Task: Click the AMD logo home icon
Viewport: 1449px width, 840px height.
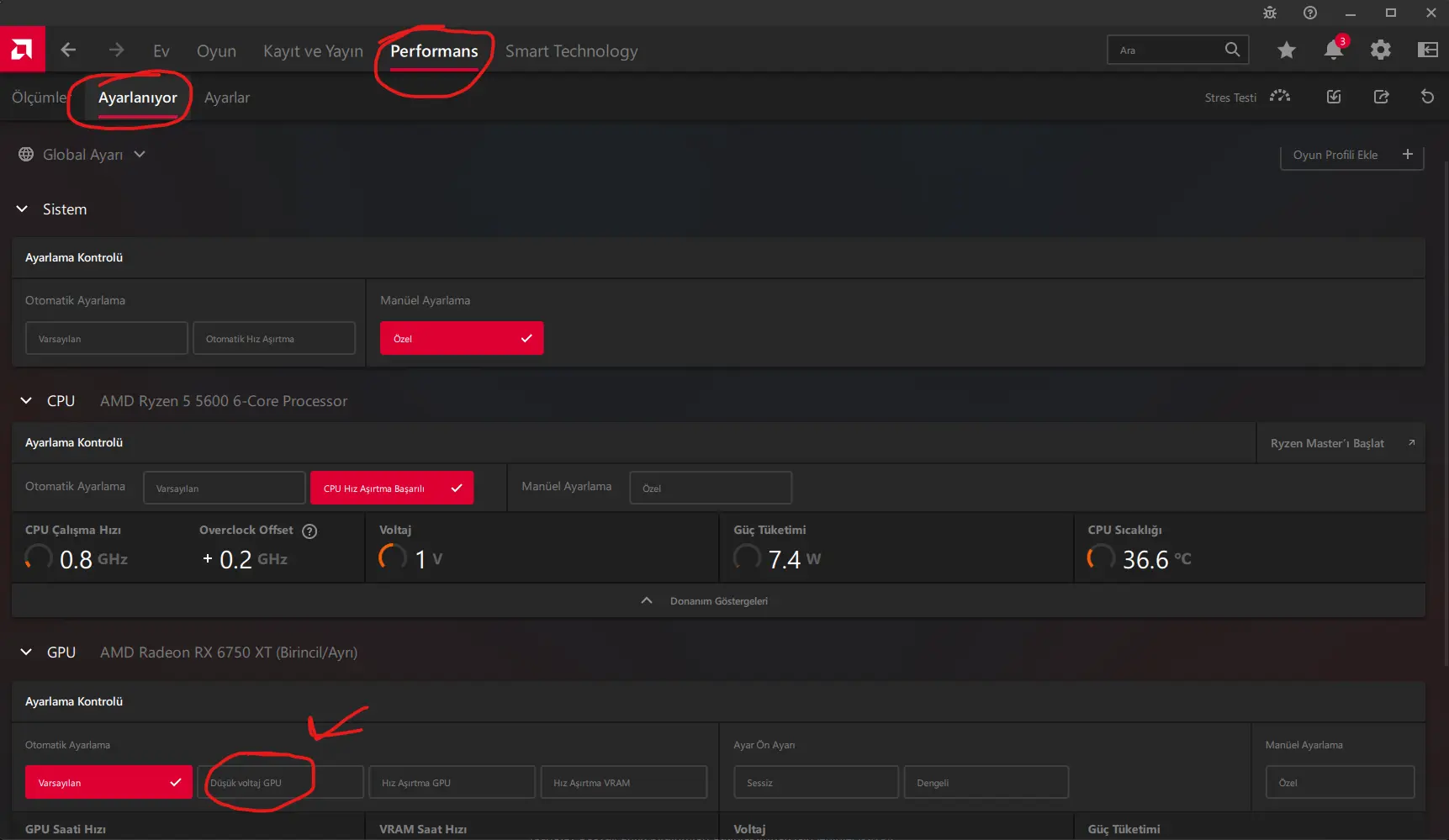Action: click(x=22, y=50)
